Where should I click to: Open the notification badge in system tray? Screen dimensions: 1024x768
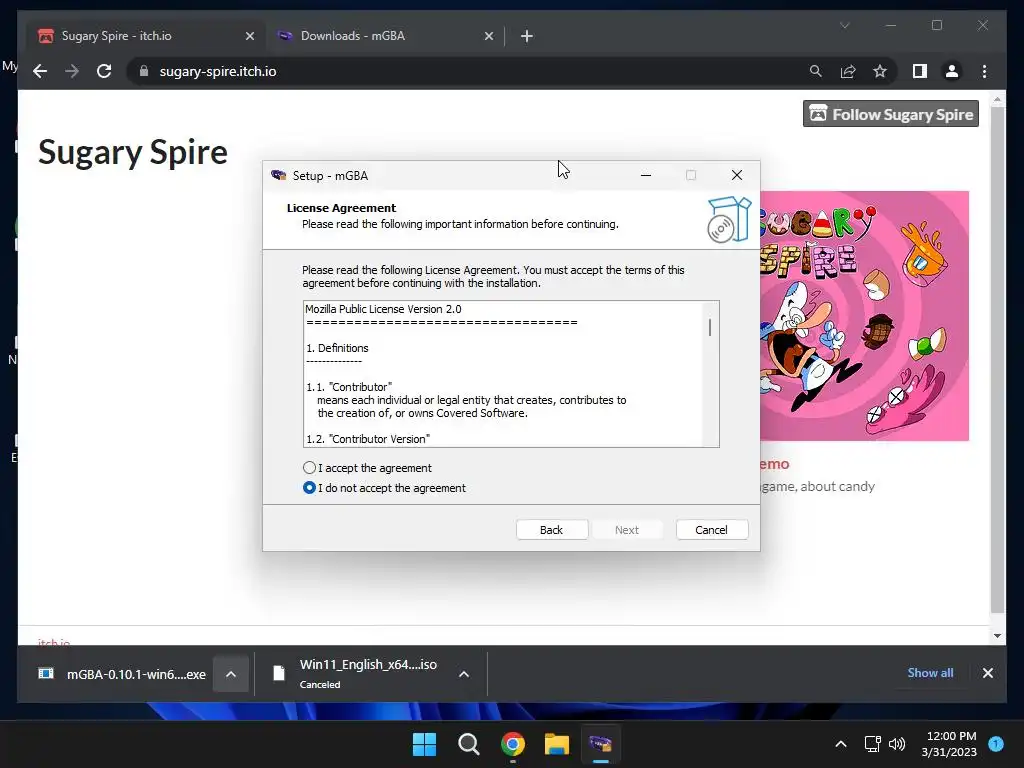pyautogui.click(x=996, y=744)
